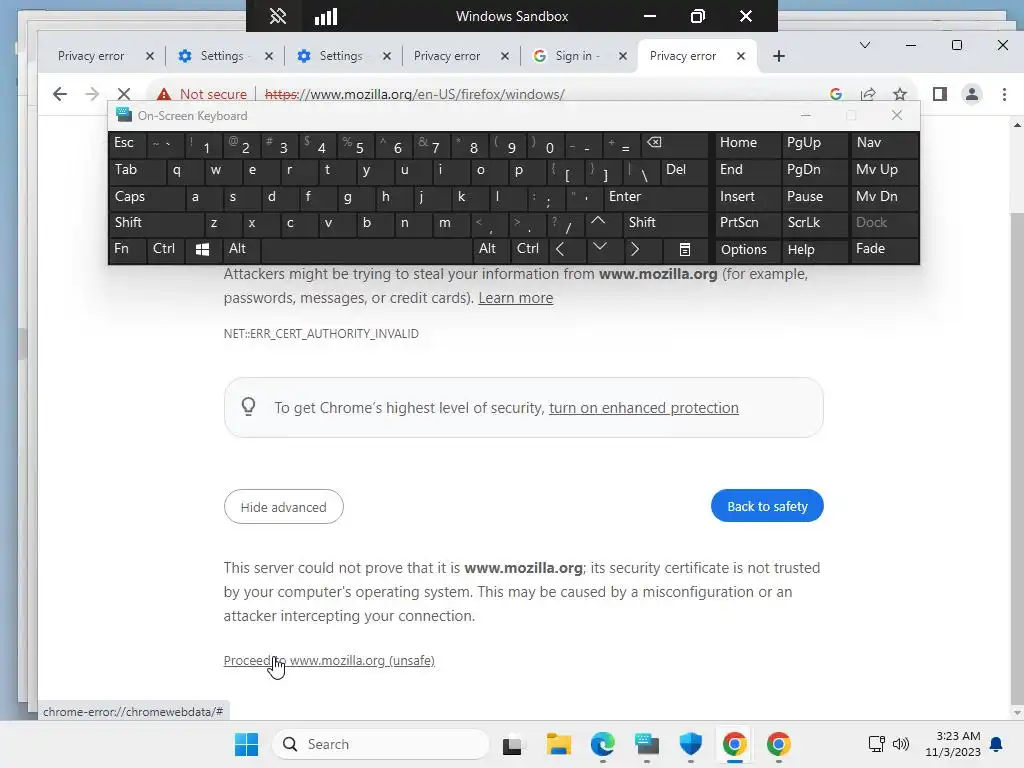Image resolution: width=1024 pixels, height=768 pixels.
Task: Click the on-screen down arrow key
Action: tap(600, 249)
